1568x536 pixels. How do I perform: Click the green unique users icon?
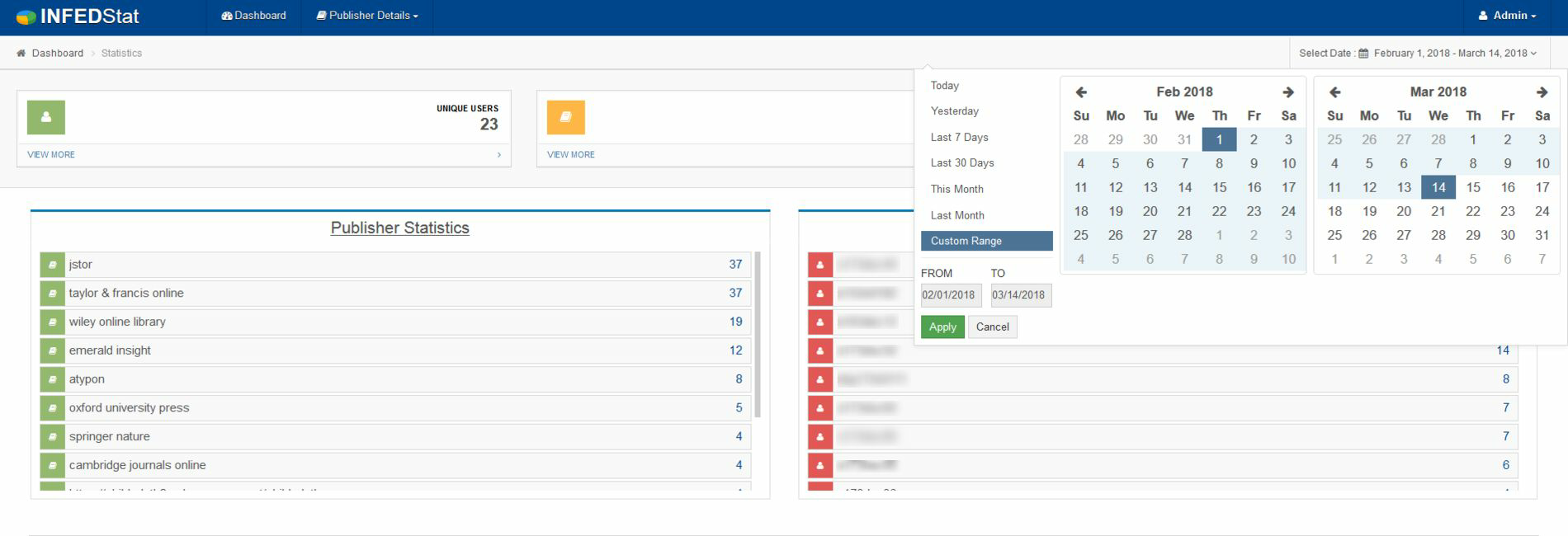[x=46, y=117]
